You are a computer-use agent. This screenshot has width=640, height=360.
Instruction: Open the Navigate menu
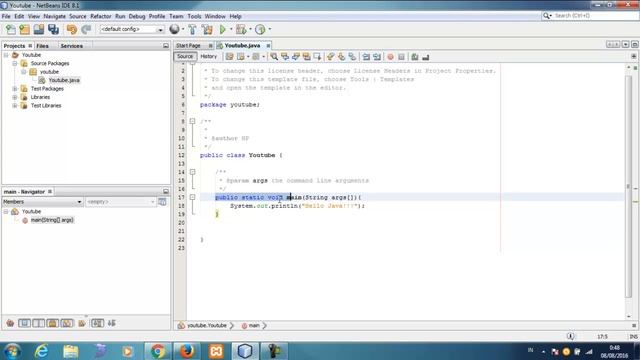point(54,16)
